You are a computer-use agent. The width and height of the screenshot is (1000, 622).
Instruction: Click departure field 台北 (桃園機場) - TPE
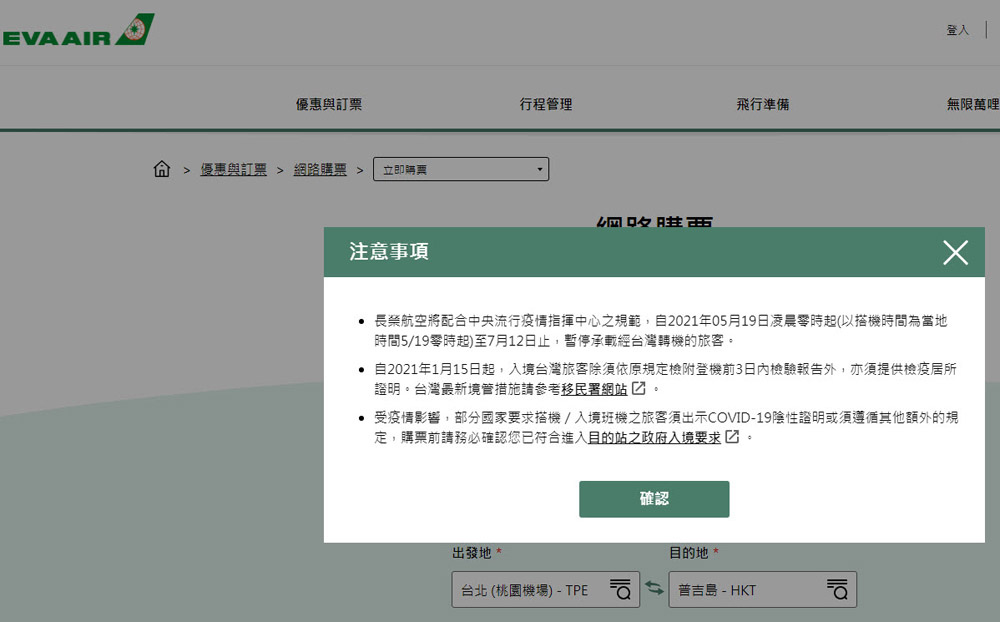(x=545, y=589)
